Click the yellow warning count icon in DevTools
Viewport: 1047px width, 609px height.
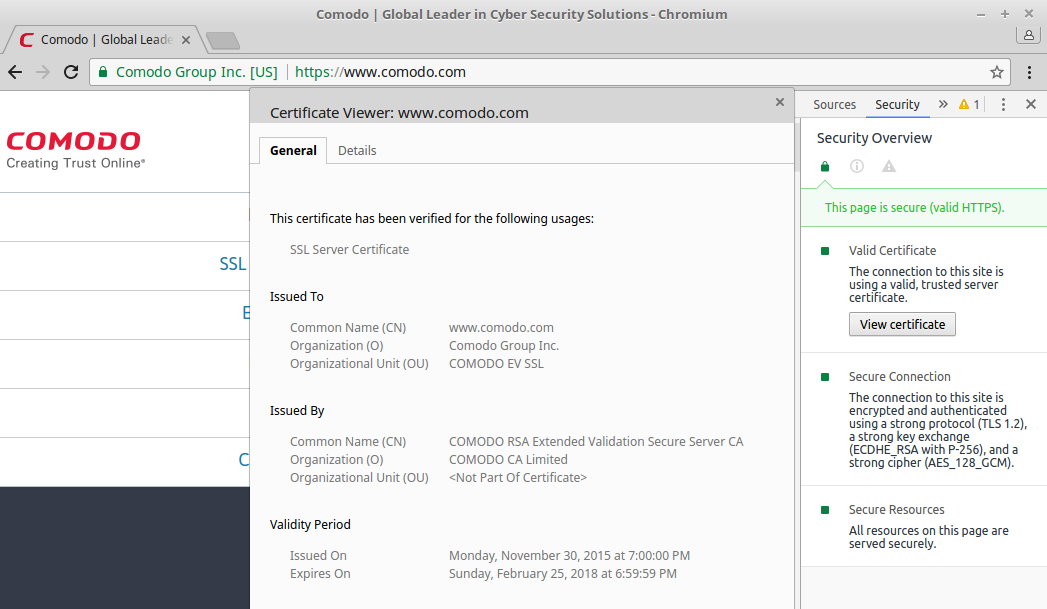[x=968, y=104]
